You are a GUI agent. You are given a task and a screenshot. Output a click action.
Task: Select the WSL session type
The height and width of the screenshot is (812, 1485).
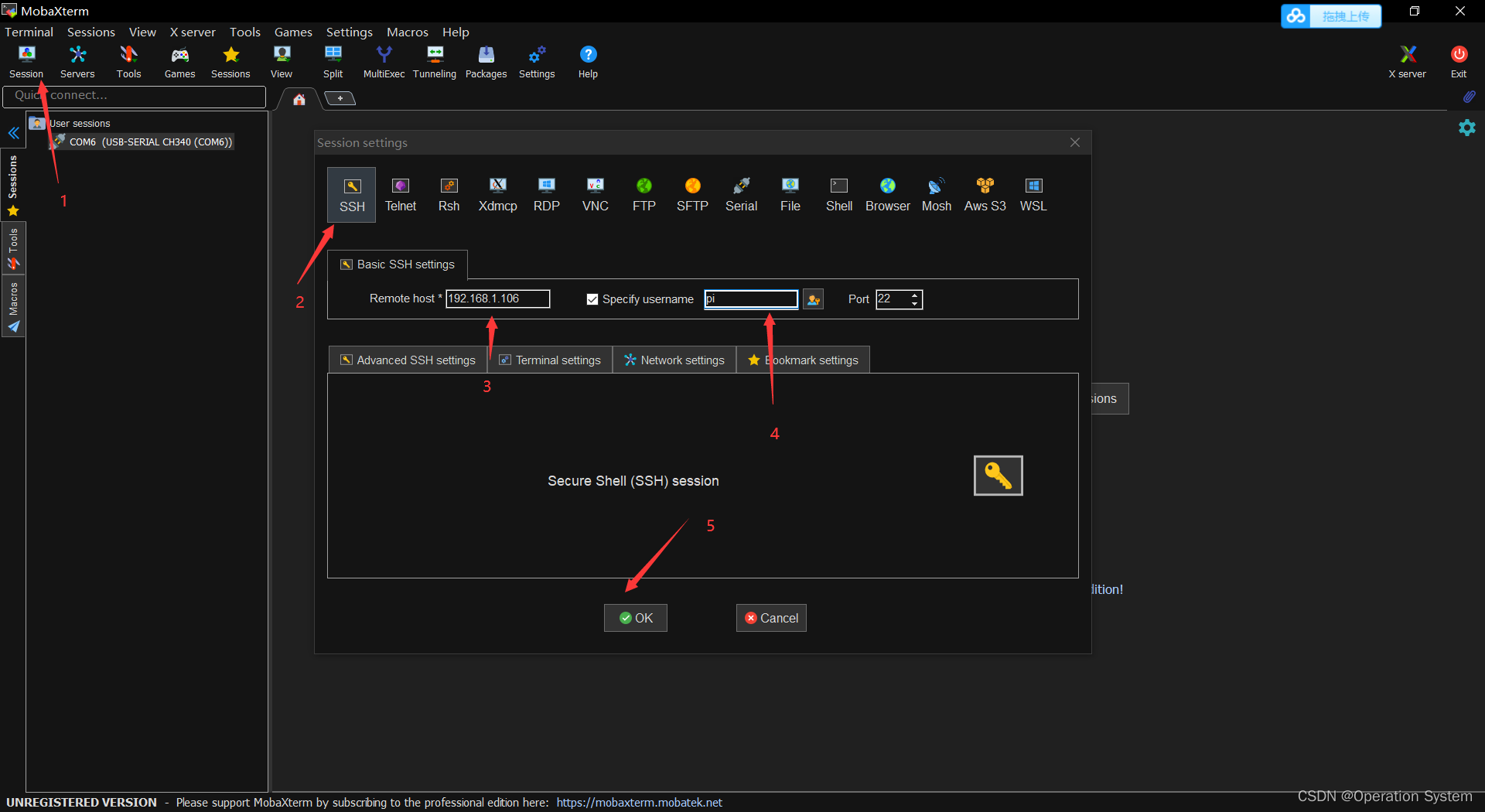pyautogui.click(x=1033, y=195)
